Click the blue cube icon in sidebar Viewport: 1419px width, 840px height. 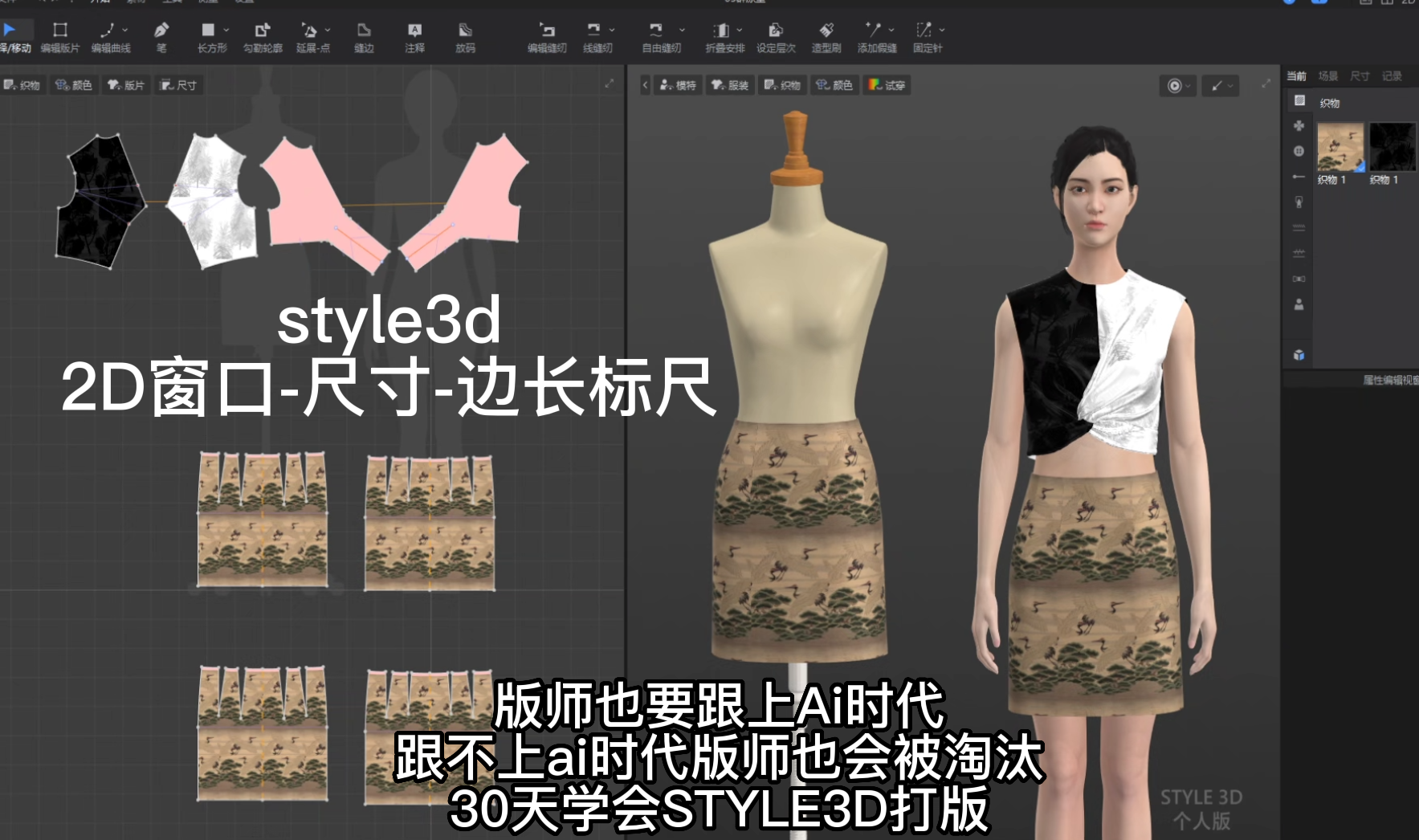coord(1299,355)
